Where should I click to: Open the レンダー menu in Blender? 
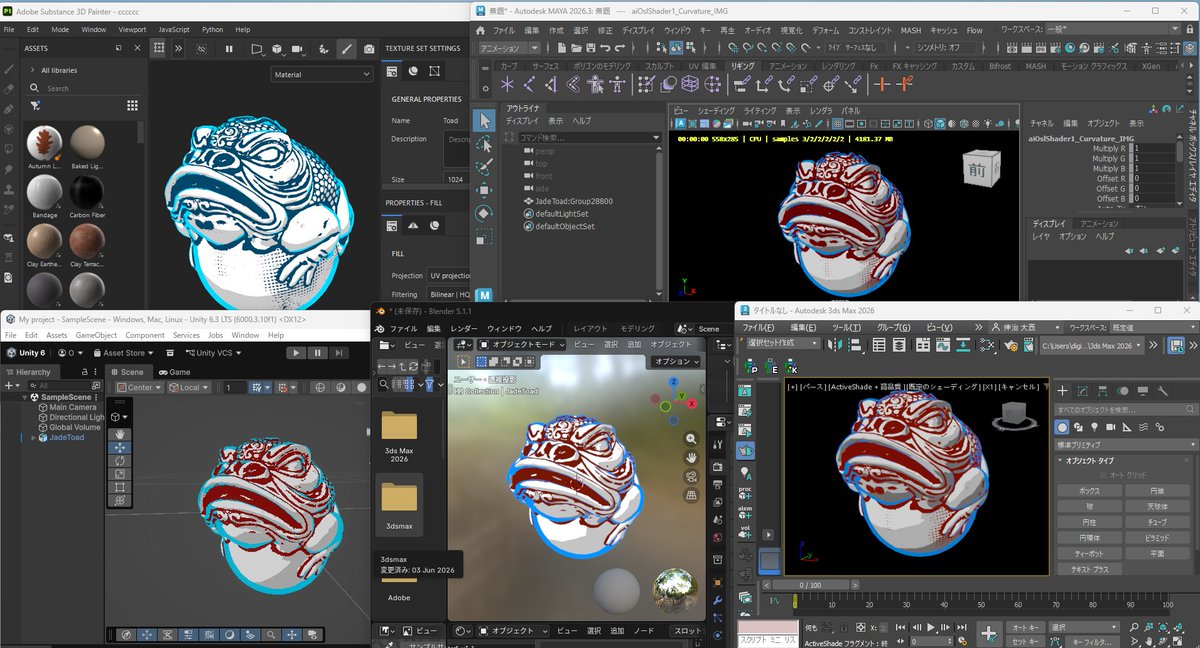tap(464, 328)
